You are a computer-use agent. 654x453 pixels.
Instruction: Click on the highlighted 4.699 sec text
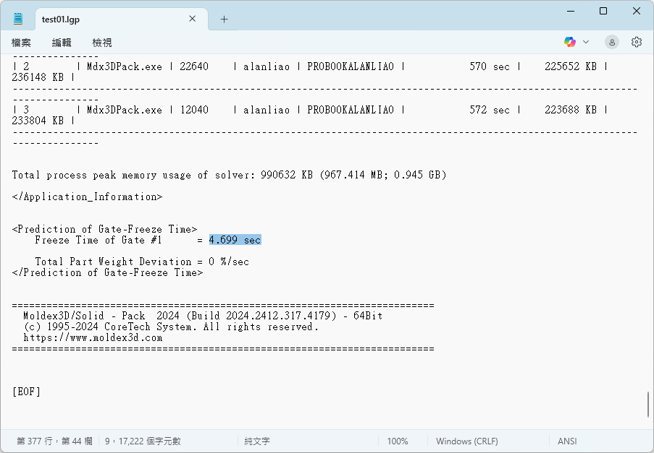235,240
